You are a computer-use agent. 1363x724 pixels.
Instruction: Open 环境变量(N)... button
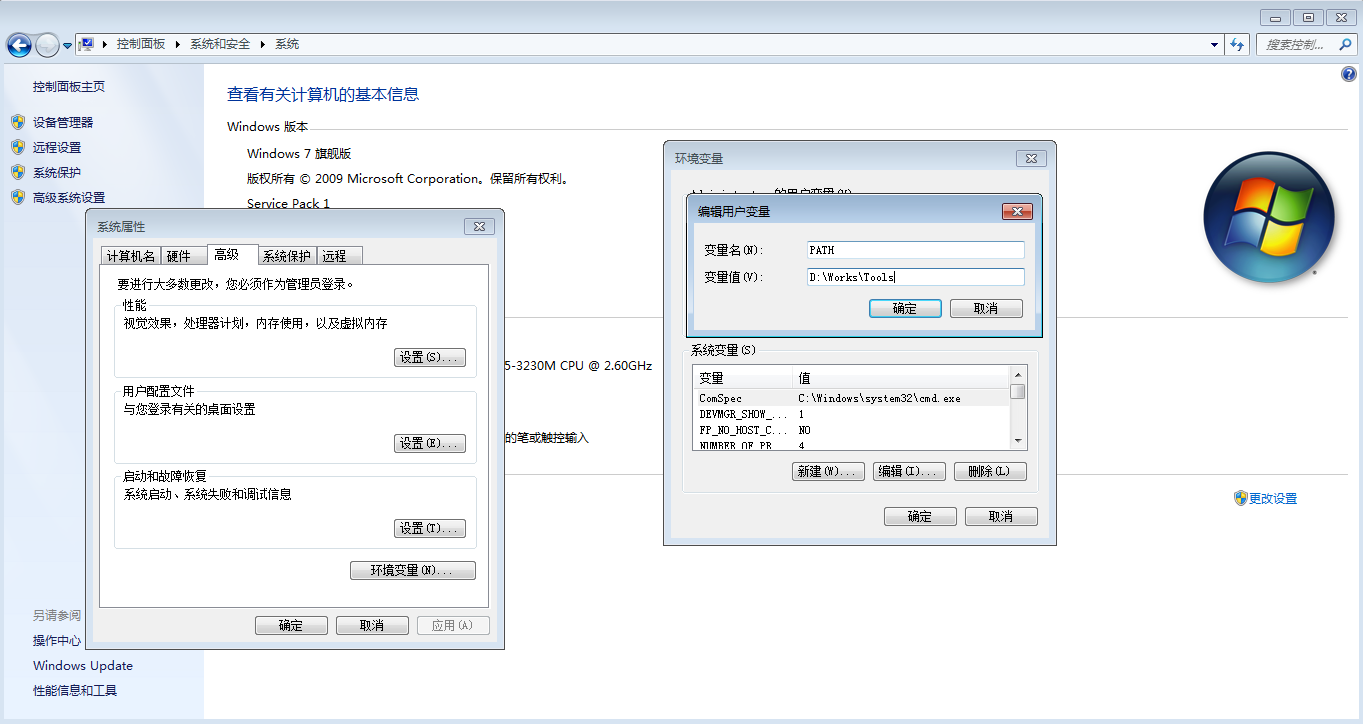[x=413, y=570]
